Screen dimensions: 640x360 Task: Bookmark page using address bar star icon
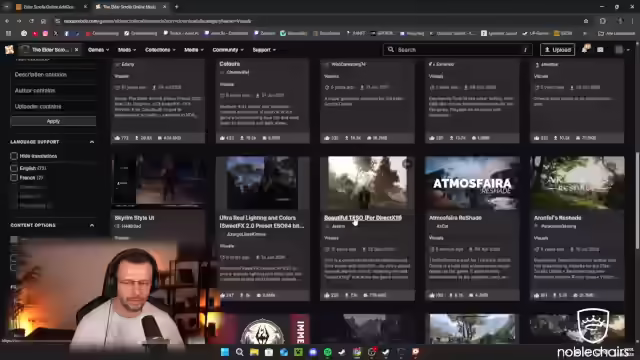click(586, 21)
